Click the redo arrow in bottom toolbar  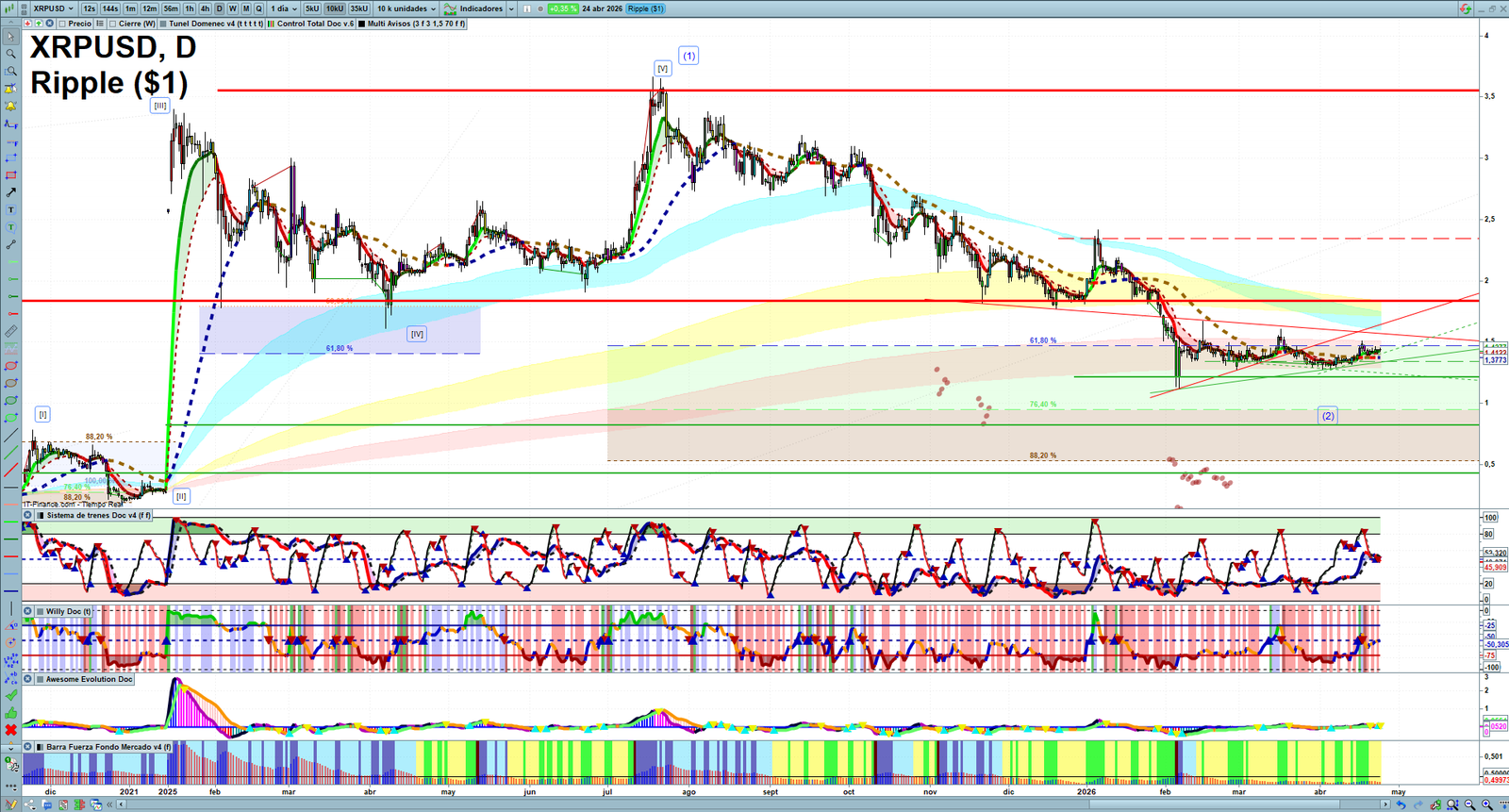(1418, 804)
